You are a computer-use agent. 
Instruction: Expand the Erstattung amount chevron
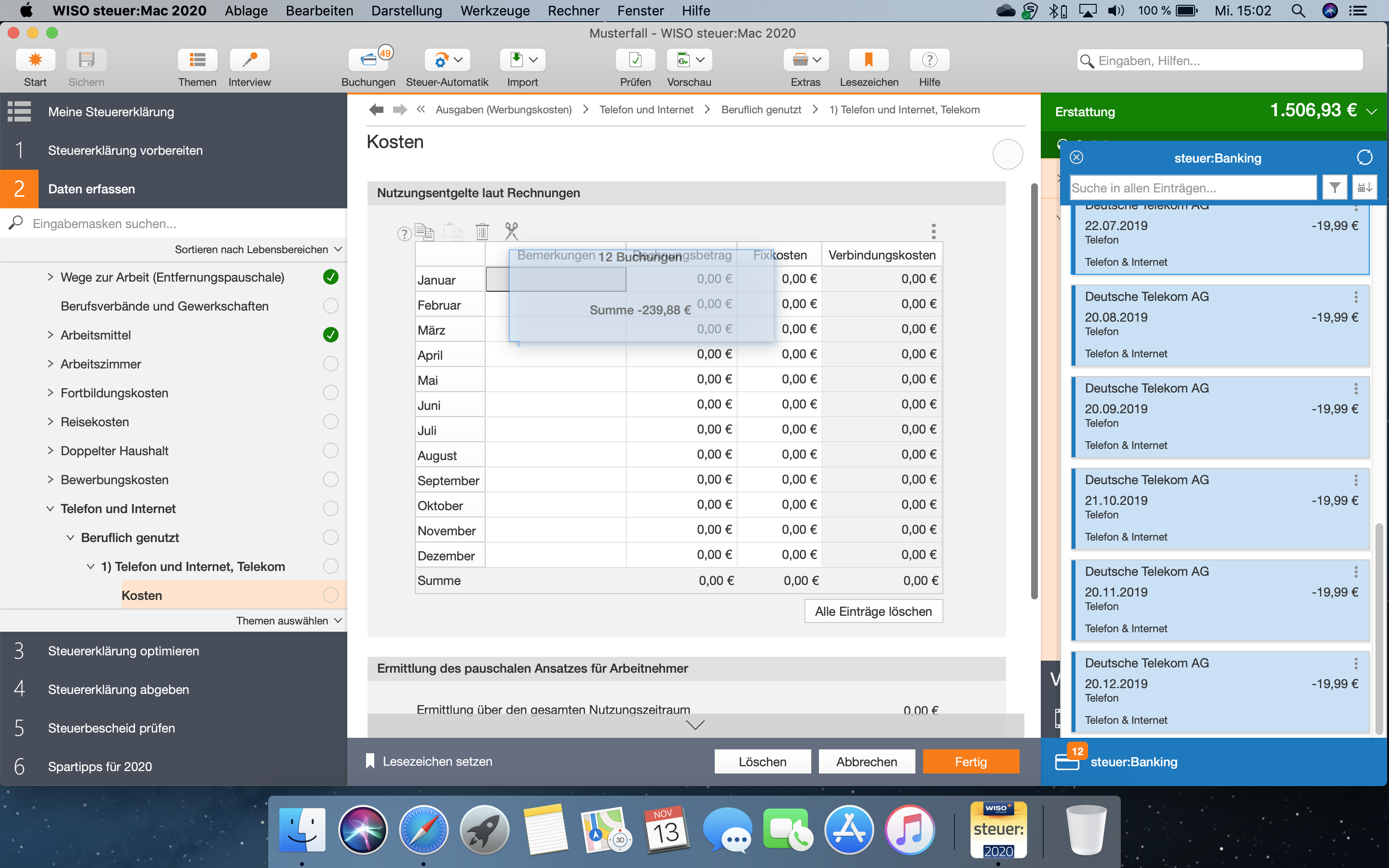(1372, 111)
